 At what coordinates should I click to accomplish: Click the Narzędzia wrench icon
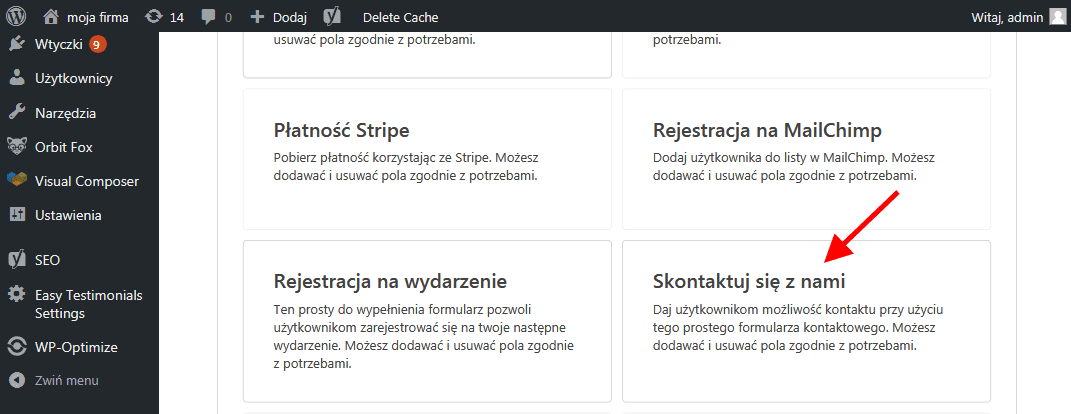pyautogui.click(x=16, y=113)
